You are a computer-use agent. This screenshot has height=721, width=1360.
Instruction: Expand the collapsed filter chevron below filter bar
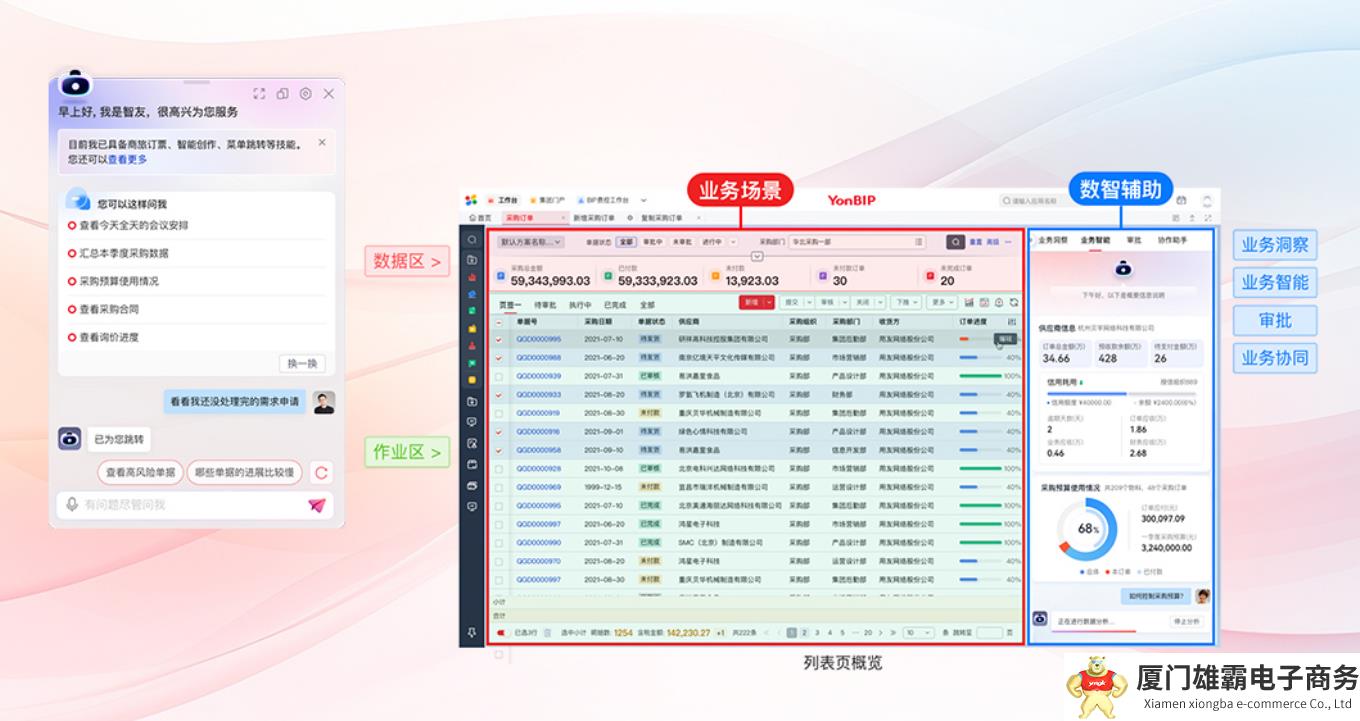pos(757,257)
